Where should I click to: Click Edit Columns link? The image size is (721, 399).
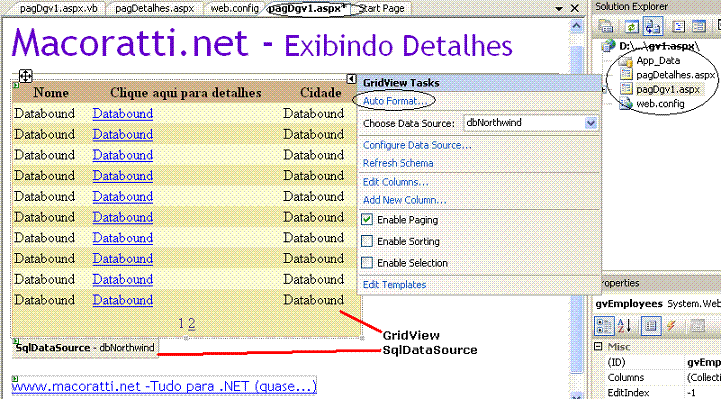point(395,182)
